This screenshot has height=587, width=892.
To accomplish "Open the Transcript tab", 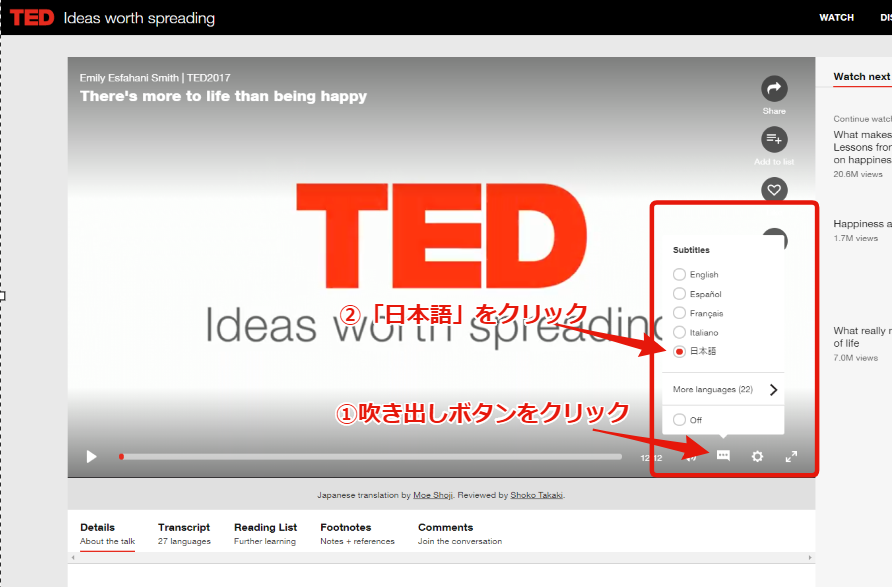I will [x=184, y=534].
